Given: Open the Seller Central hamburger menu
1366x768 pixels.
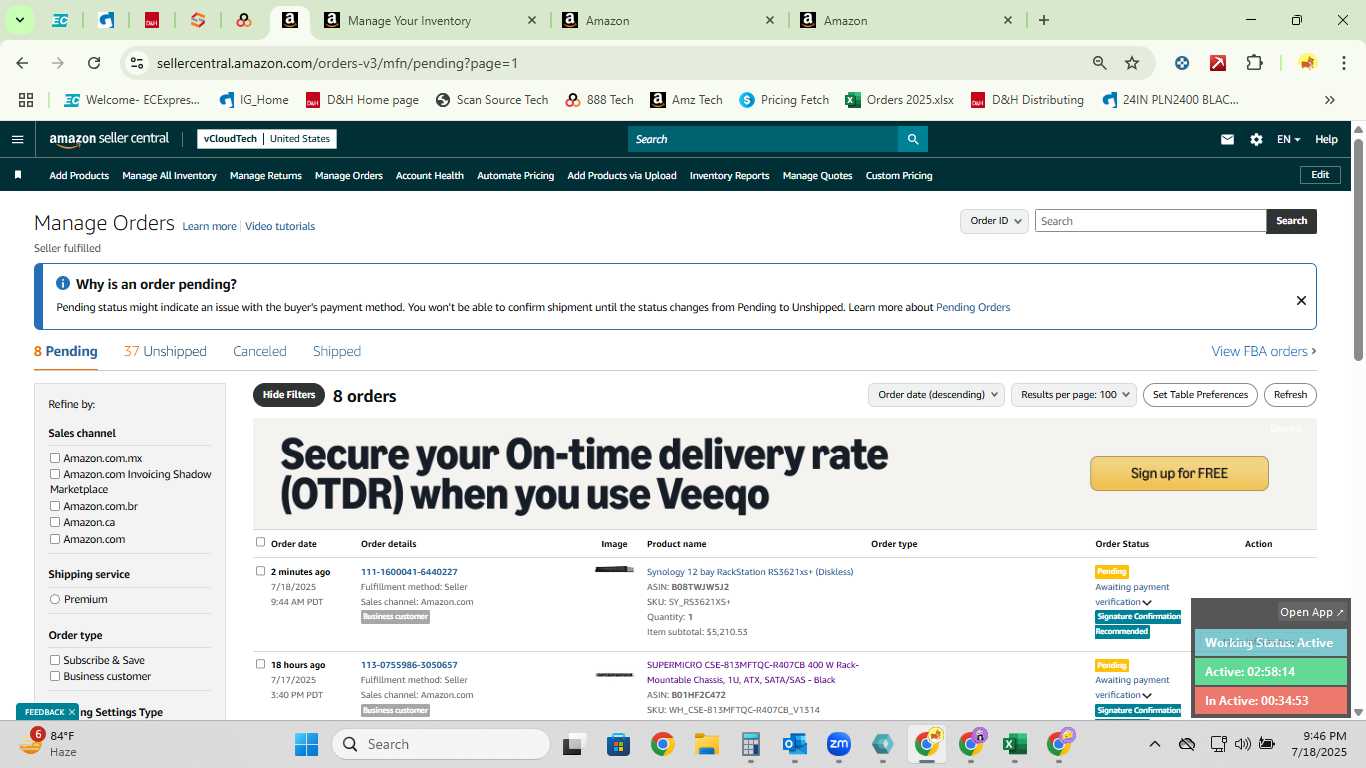Looking at the screenshot, I should click(17, 139).
